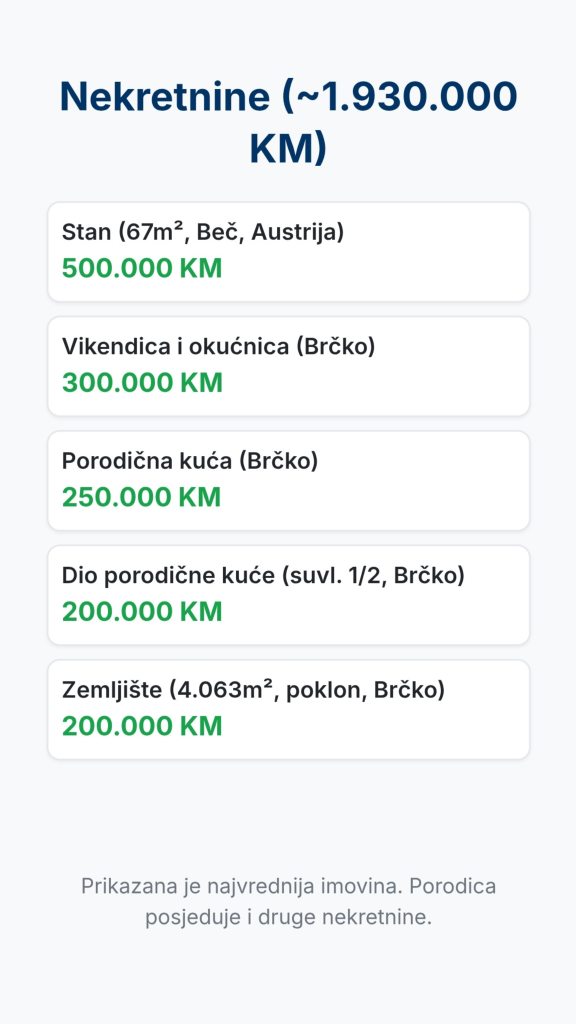Click the Vikendica i okućnica (Brčko) label
576x1024 pixels.
[219, 346]
